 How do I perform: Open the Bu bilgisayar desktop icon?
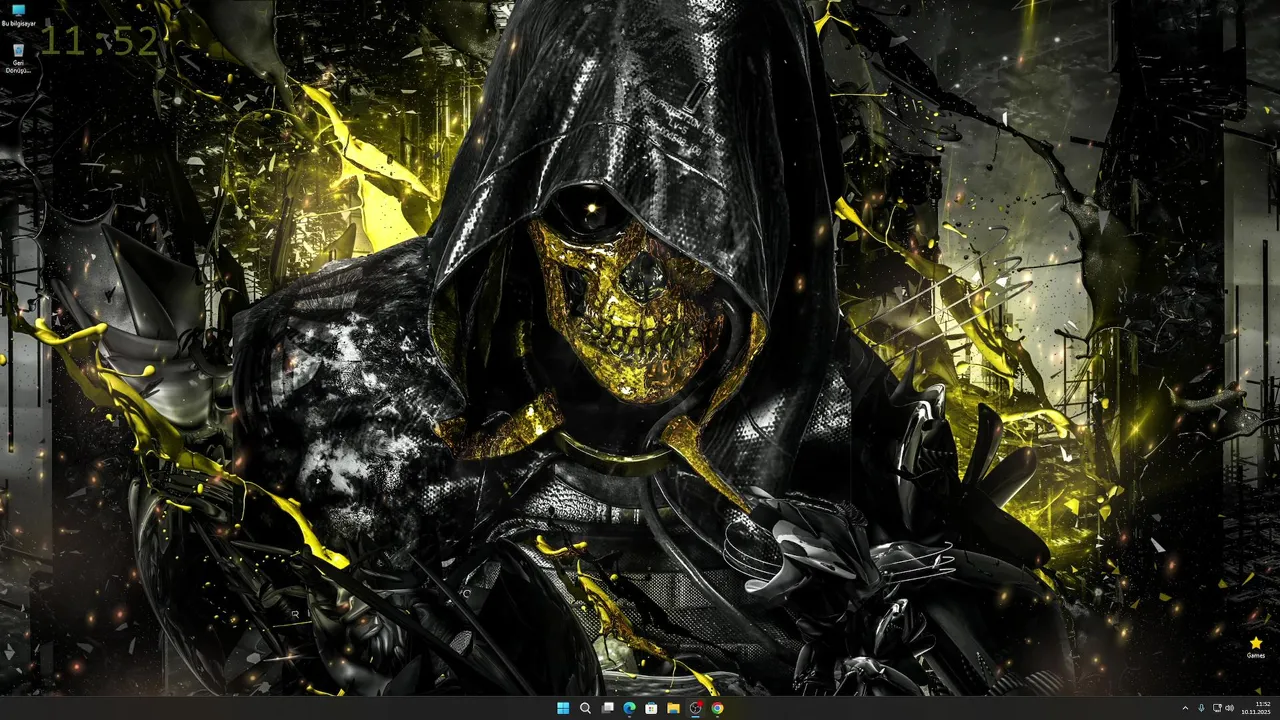(x=18, y=15)
